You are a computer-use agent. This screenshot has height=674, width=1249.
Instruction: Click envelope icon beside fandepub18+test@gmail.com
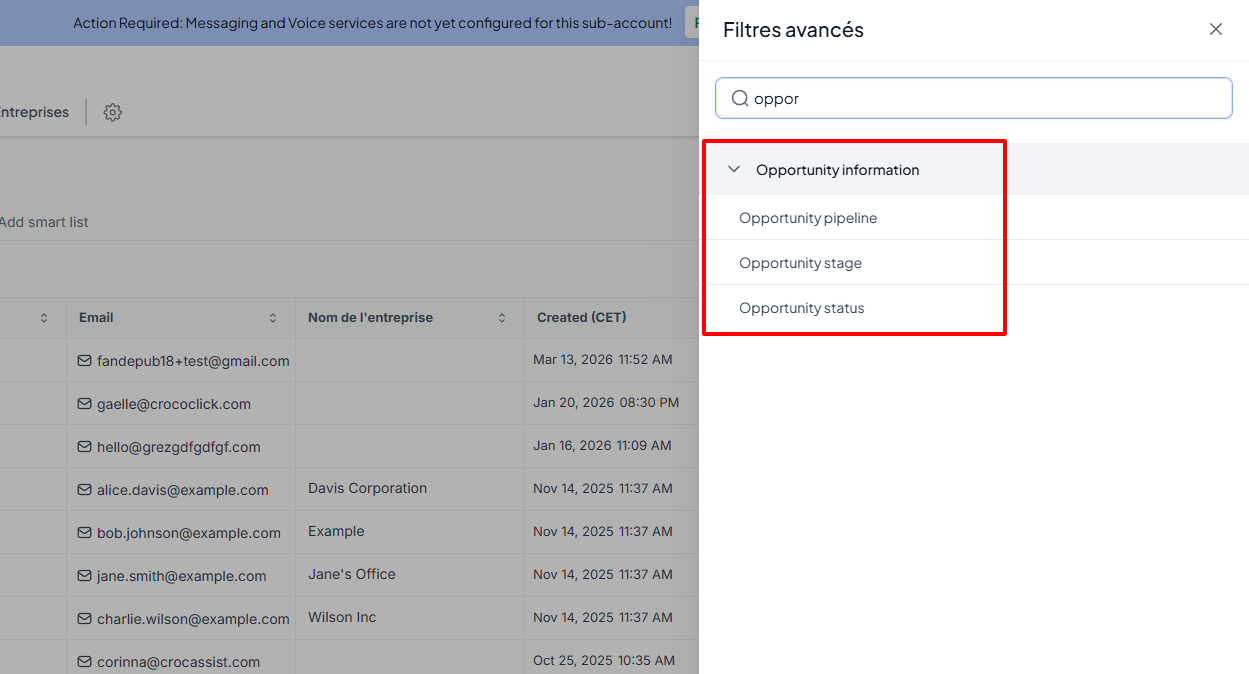point(85,361)
